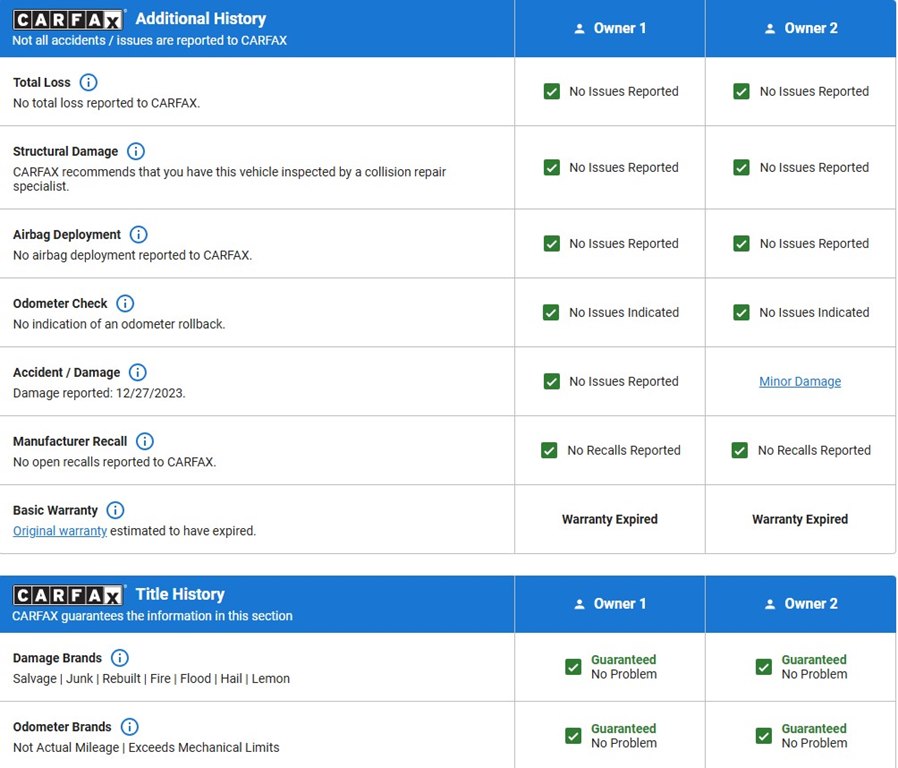
Task: Click CARFAX logo in Title History header
Action: point(68,596)
